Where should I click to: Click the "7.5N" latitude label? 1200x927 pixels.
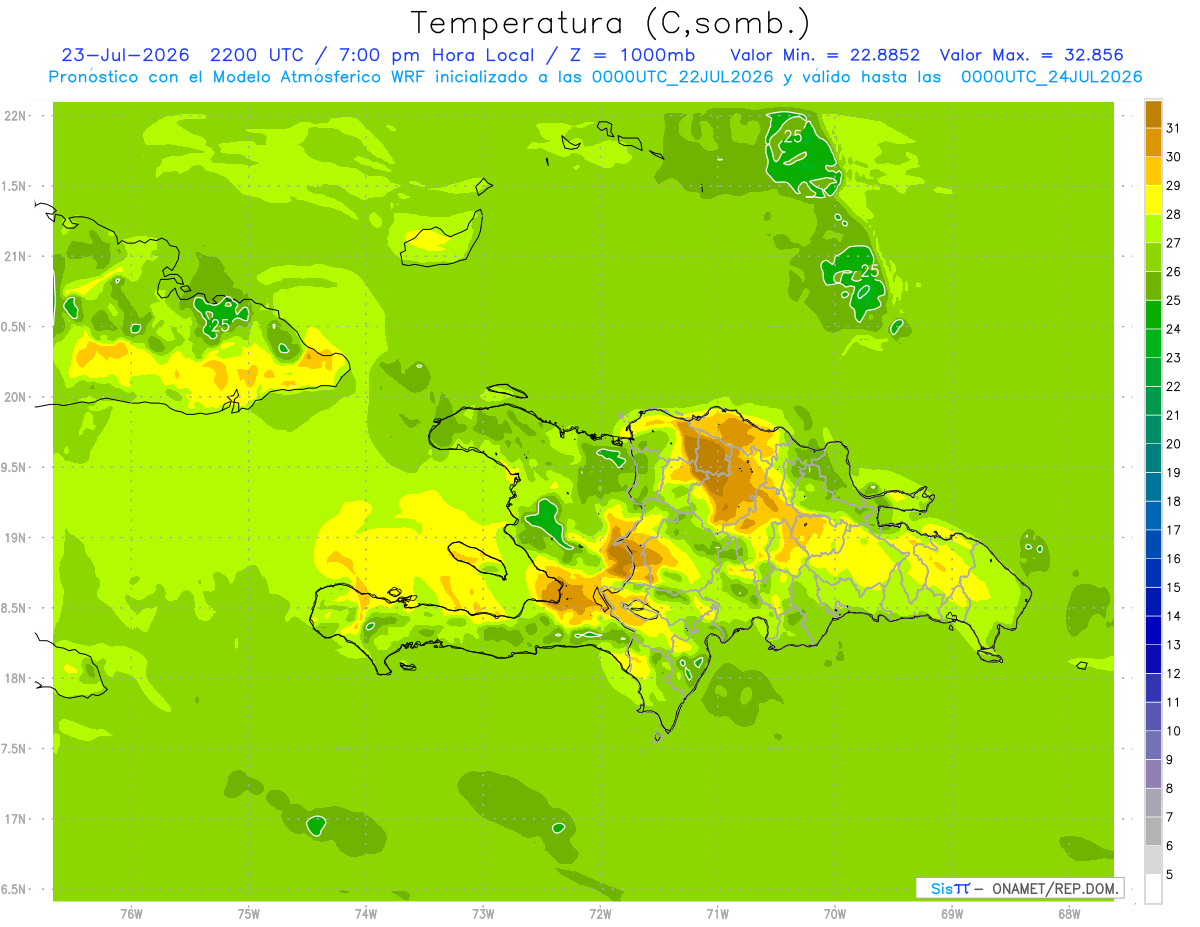(x=15, y=748)
